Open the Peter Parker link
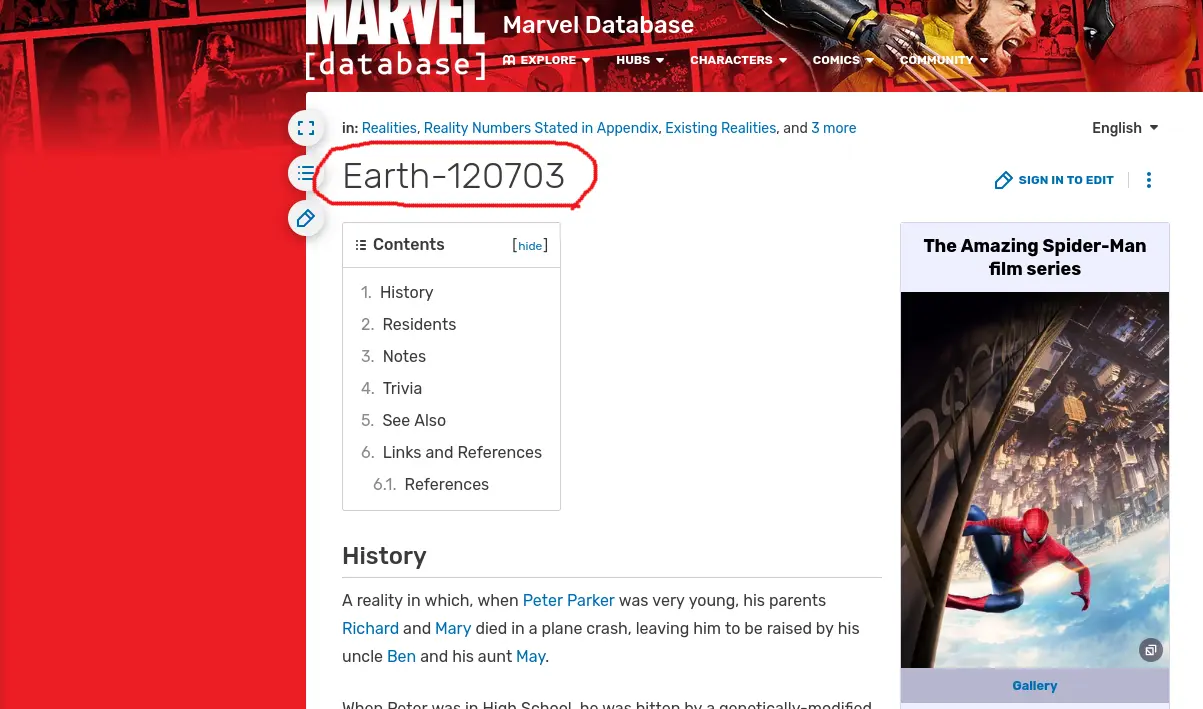1203x709 pixels. (x=568, y=600)
